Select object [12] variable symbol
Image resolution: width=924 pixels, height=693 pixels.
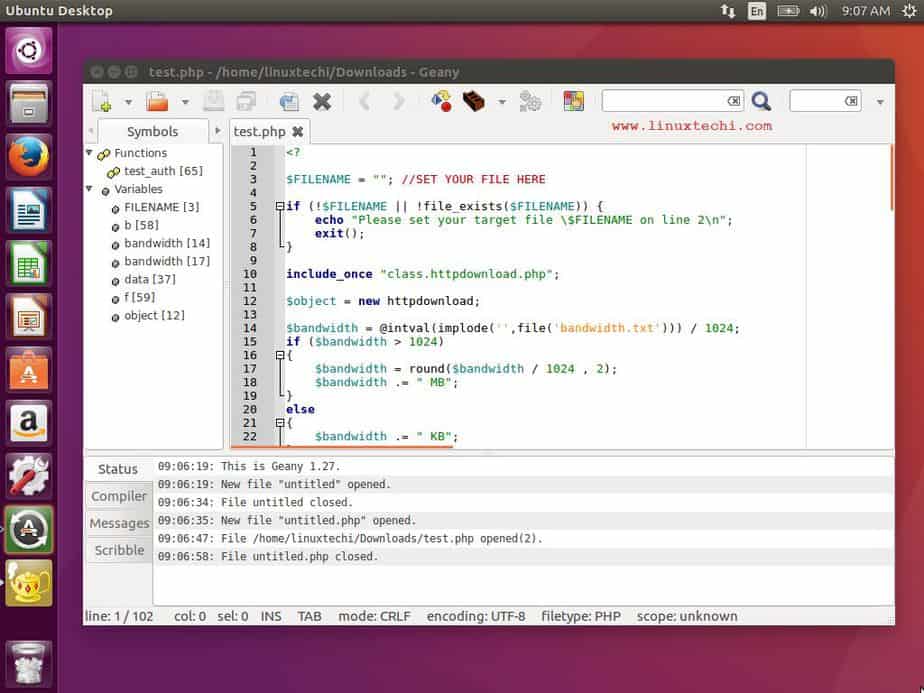(154, 315)
